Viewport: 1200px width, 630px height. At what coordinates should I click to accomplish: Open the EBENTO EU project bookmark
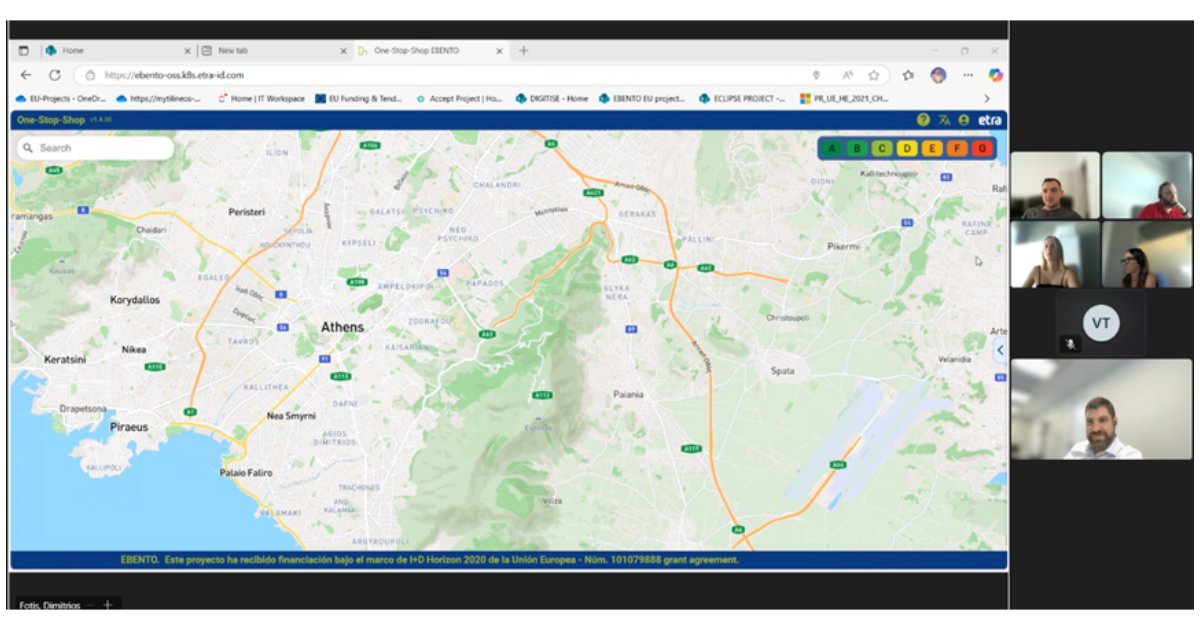644,97
